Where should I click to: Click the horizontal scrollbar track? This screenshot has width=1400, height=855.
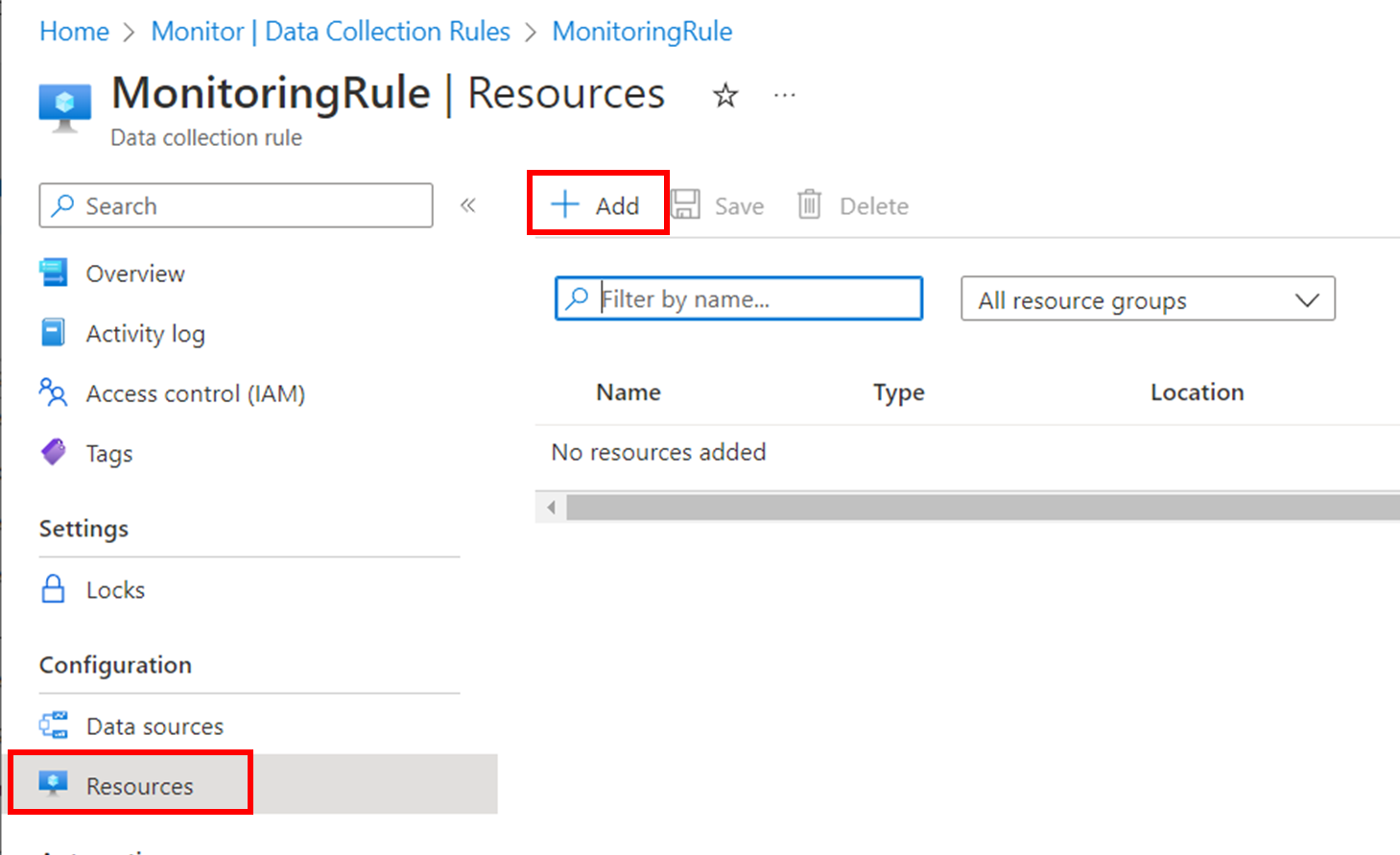pos(983,507)
